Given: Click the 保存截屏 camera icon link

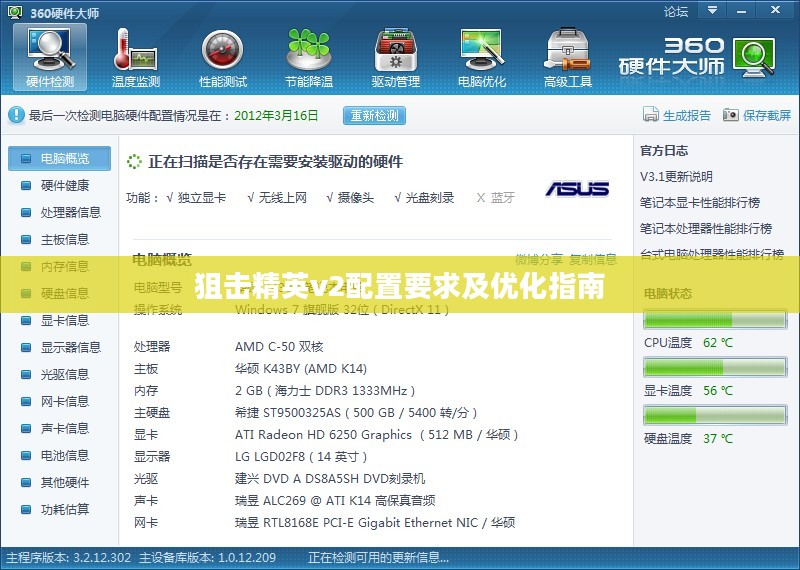Looking at the screenshot, I should click(x=757, y=115).
